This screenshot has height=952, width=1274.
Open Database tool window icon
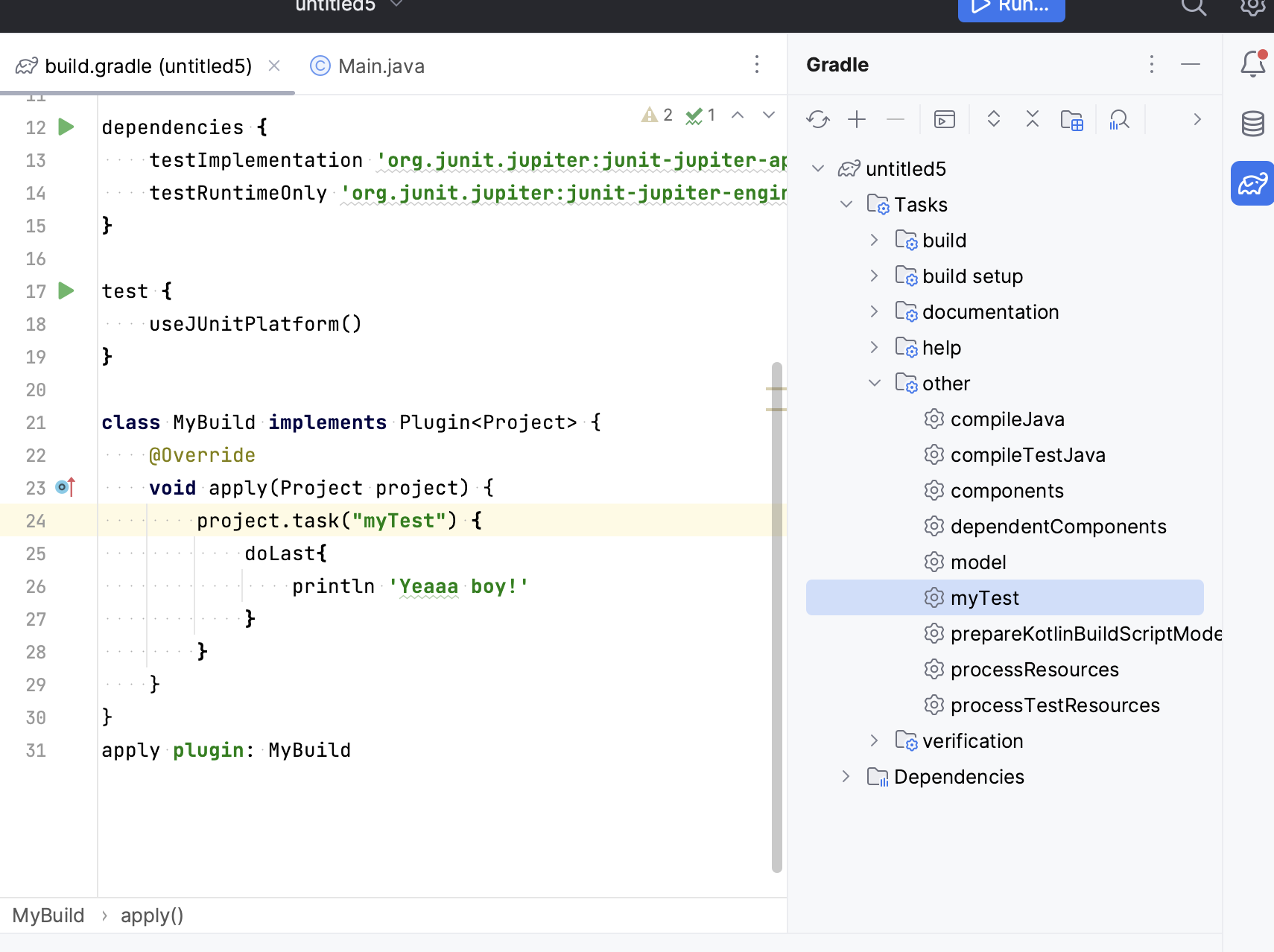click(x=1253, y=124)
